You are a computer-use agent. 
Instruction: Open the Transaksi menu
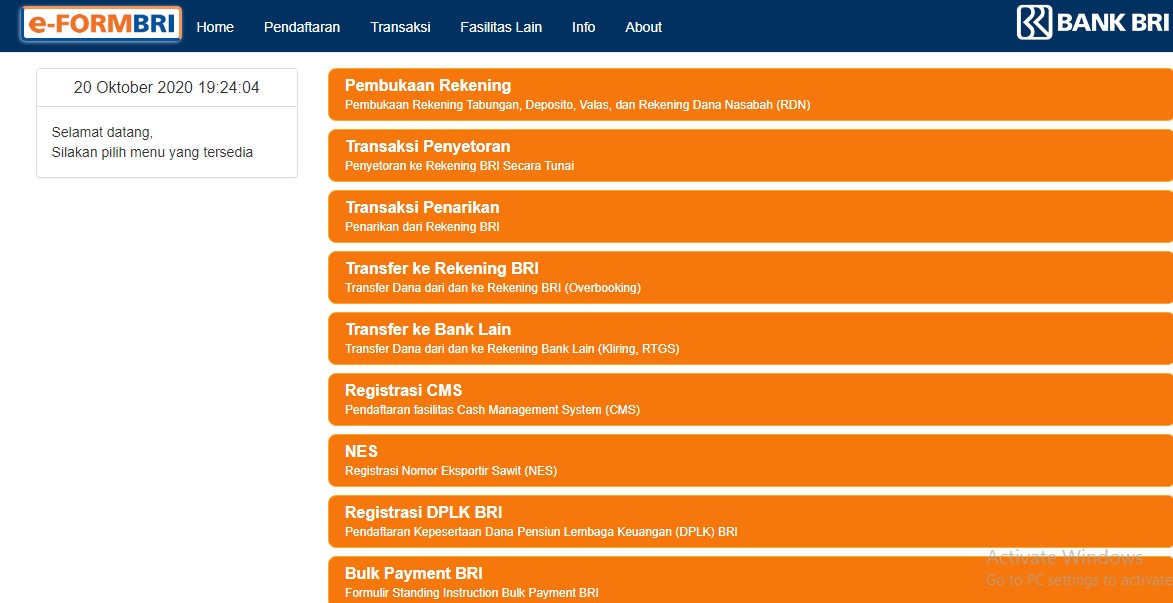pyautogui.click(x=400, y=27)
